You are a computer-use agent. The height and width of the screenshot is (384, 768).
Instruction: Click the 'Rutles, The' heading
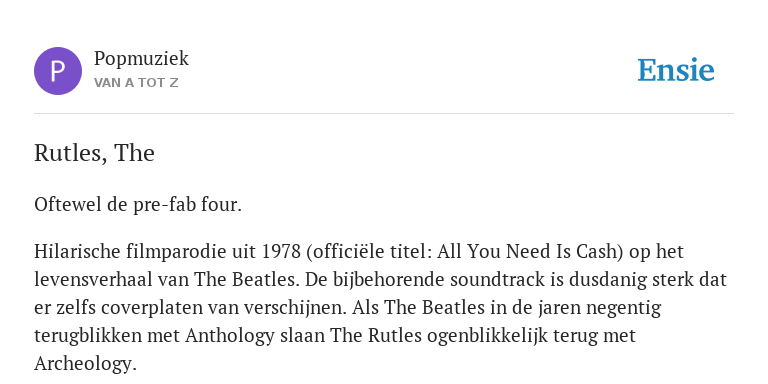coord(94,153)
